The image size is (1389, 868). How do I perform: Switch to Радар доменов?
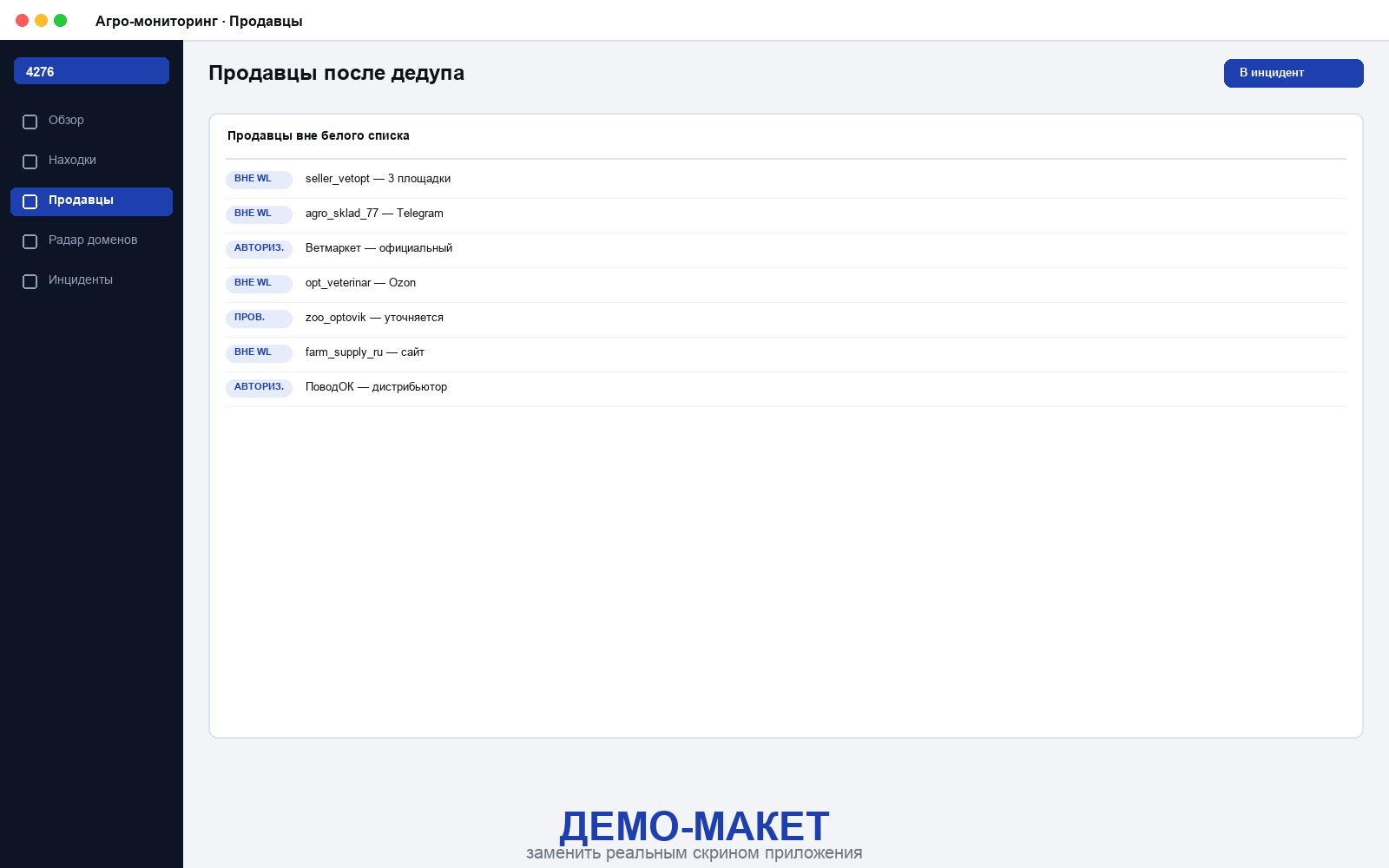click(91, 241)
